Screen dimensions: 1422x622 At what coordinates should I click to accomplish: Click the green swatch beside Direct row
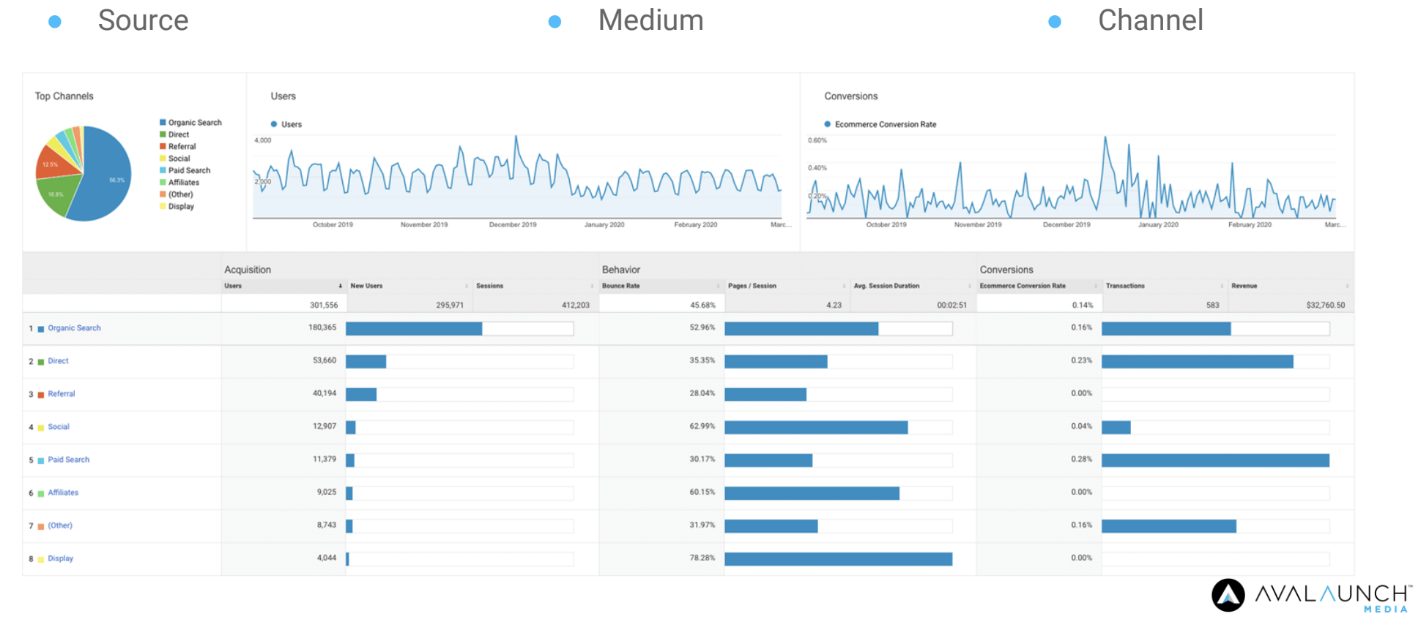click(41, 362)
